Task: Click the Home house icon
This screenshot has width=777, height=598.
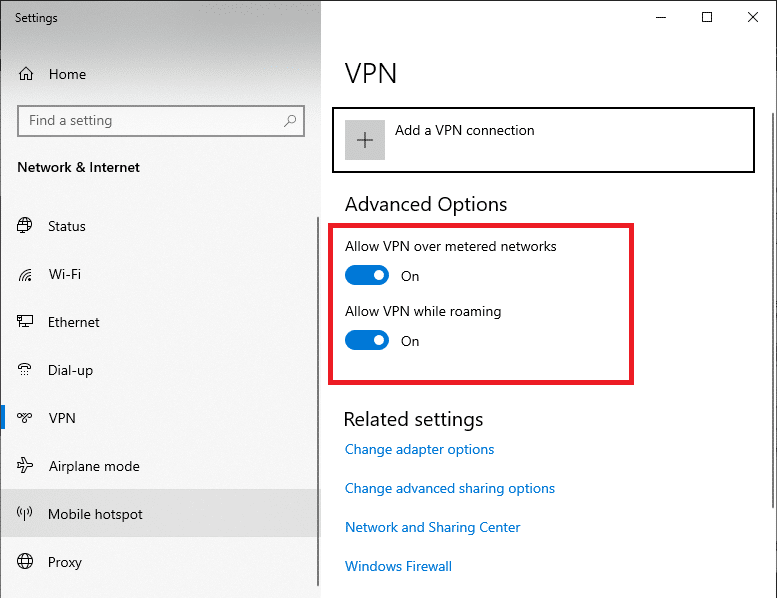Action: [26, 74]
